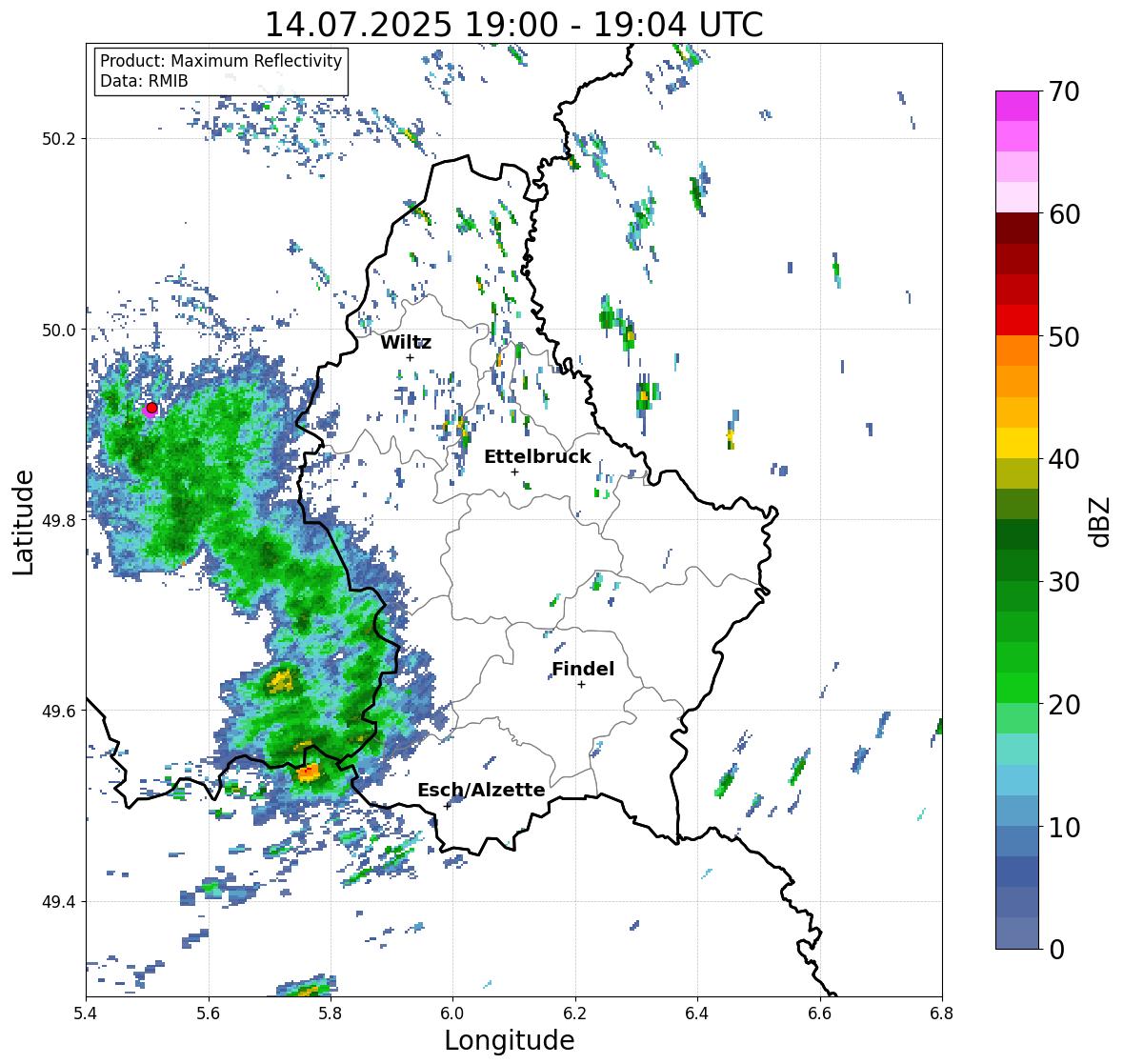
Task: Click the Latitude axis label
Action: point(24,522)
